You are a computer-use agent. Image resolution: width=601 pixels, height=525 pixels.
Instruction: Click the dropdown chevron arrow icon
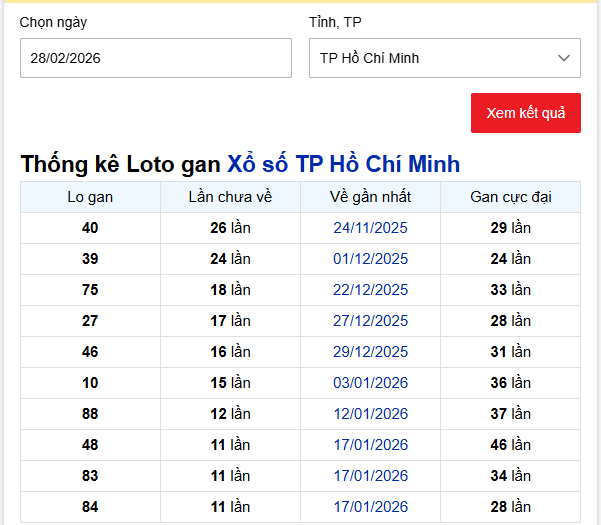[564, 58]
